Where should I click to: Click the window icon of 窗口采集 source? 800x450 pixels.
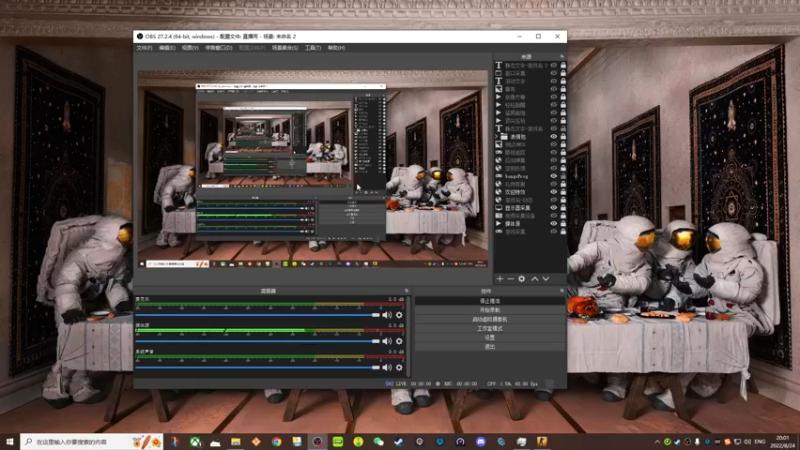click(x=499, y=73)
